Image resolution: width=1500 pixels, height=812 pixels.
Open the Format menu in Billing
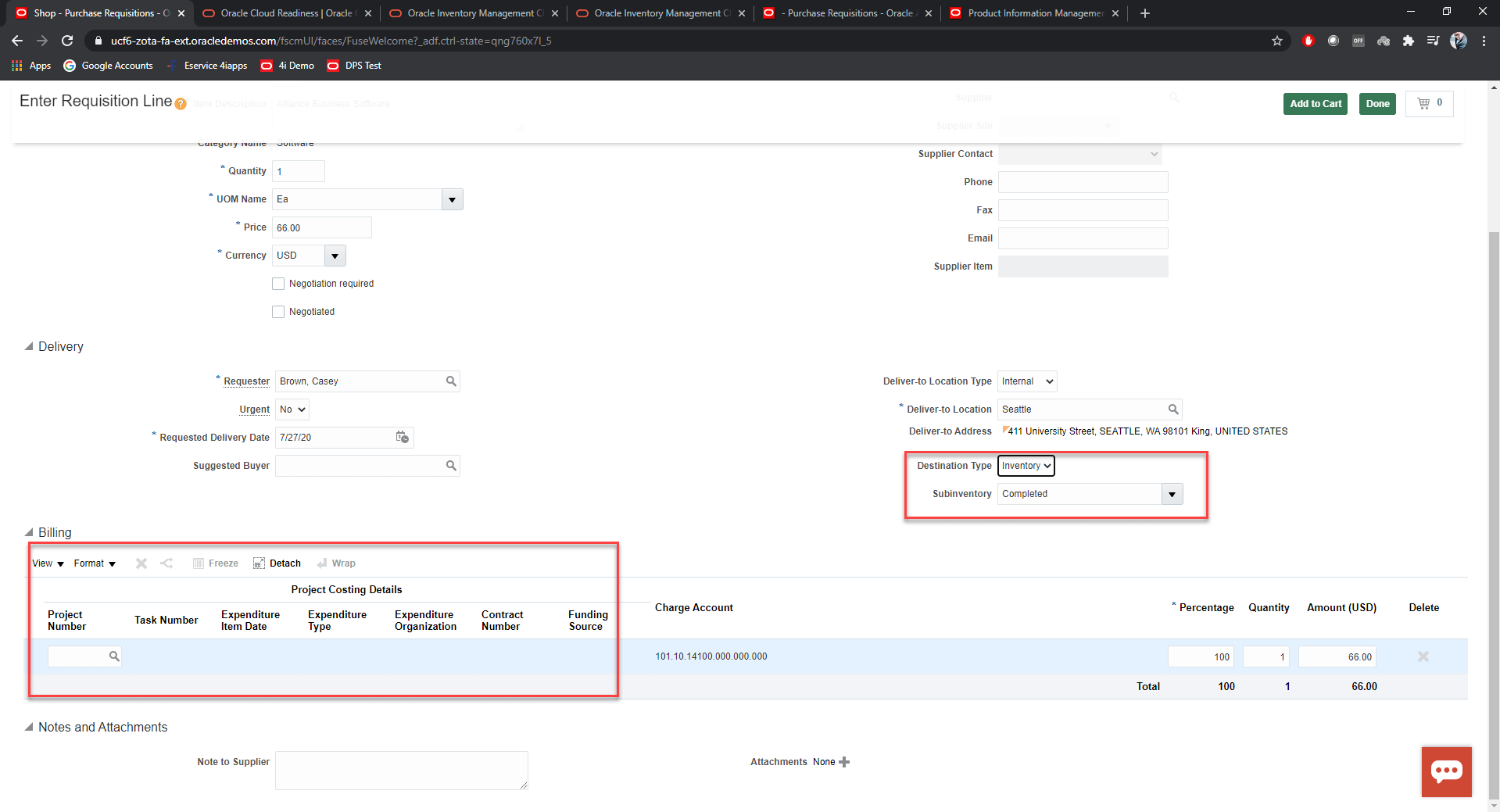coord(95,563)
